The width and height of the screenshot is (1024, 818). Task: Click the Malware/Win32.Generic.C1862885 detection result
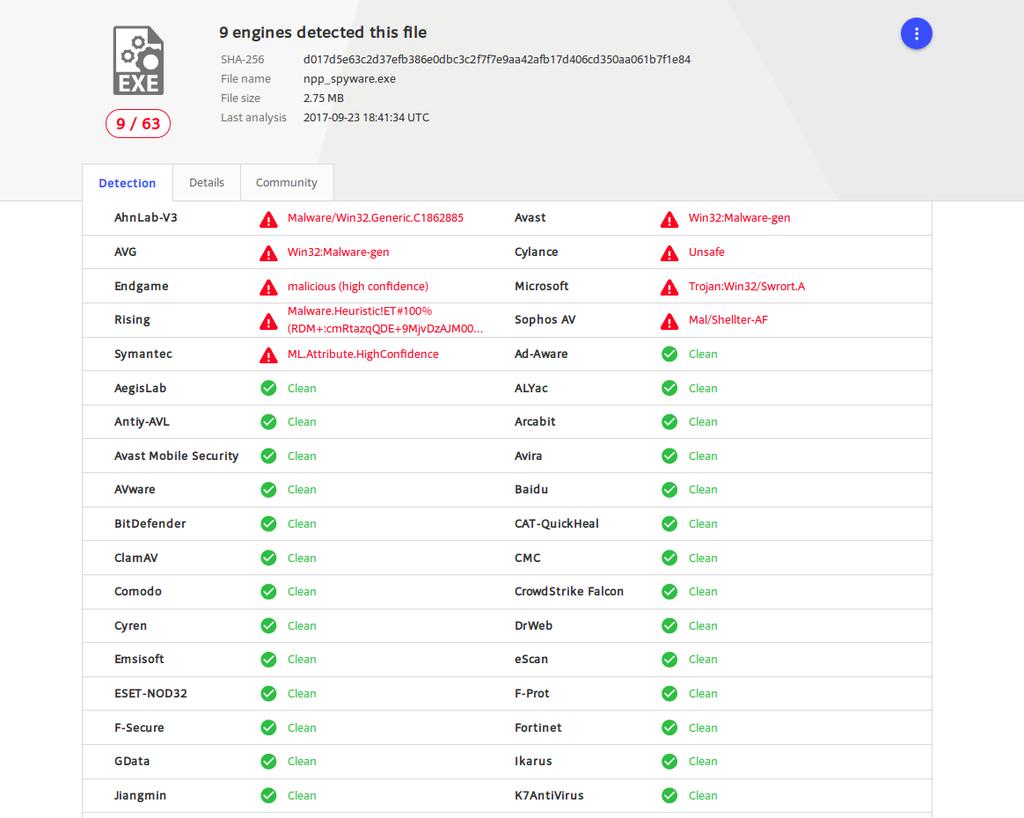click(x=376, y=217)
